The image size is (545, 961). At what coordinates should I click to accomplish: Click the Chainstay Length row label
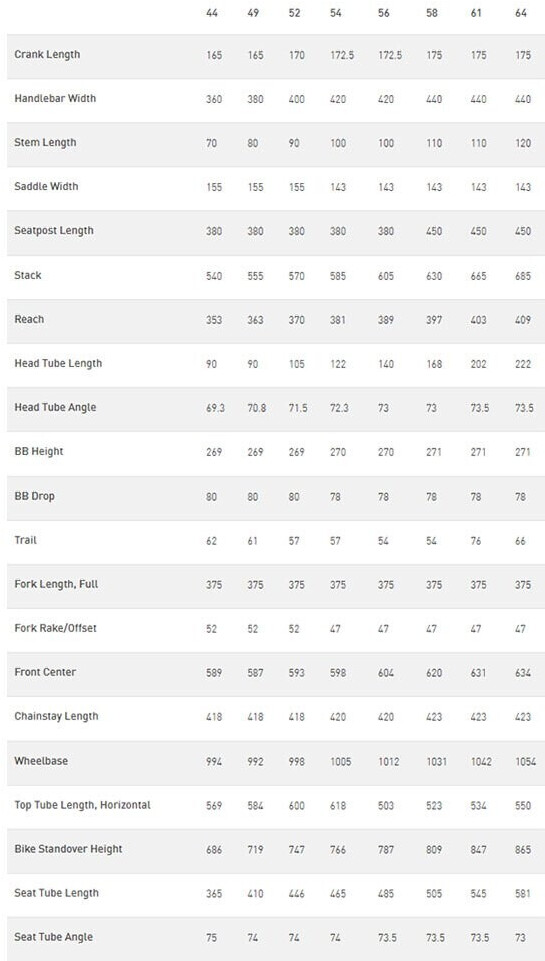point(56,716)
